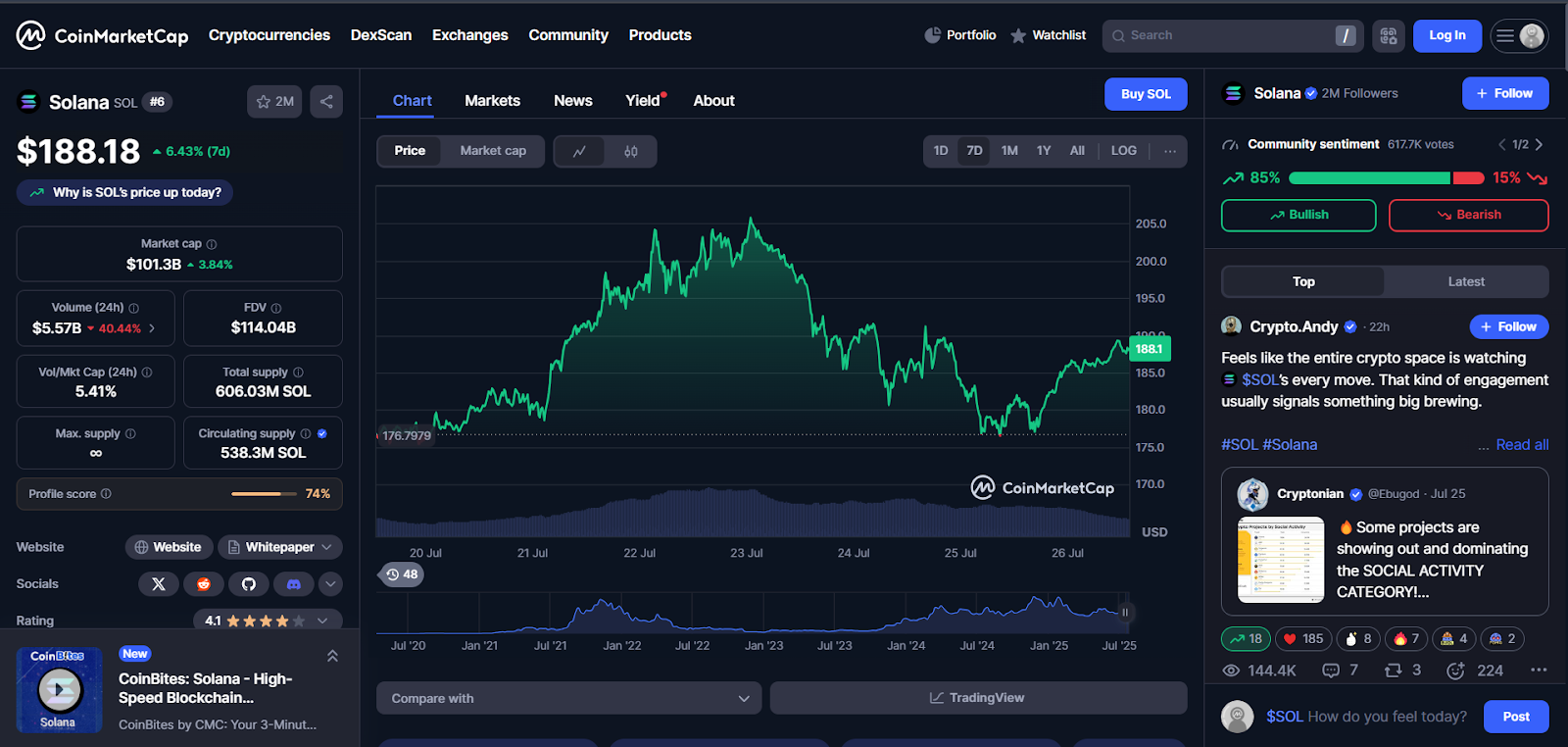Switch to line chart view icon
1568x747 pixels.
pyautogui.click(x=580, y=151)
